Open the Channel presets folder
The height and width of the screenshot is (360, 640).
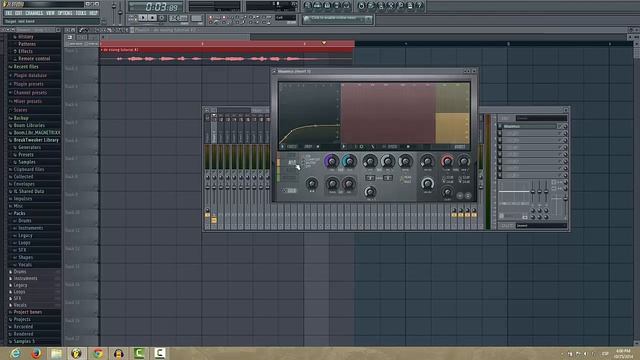(x=30, y=93)
